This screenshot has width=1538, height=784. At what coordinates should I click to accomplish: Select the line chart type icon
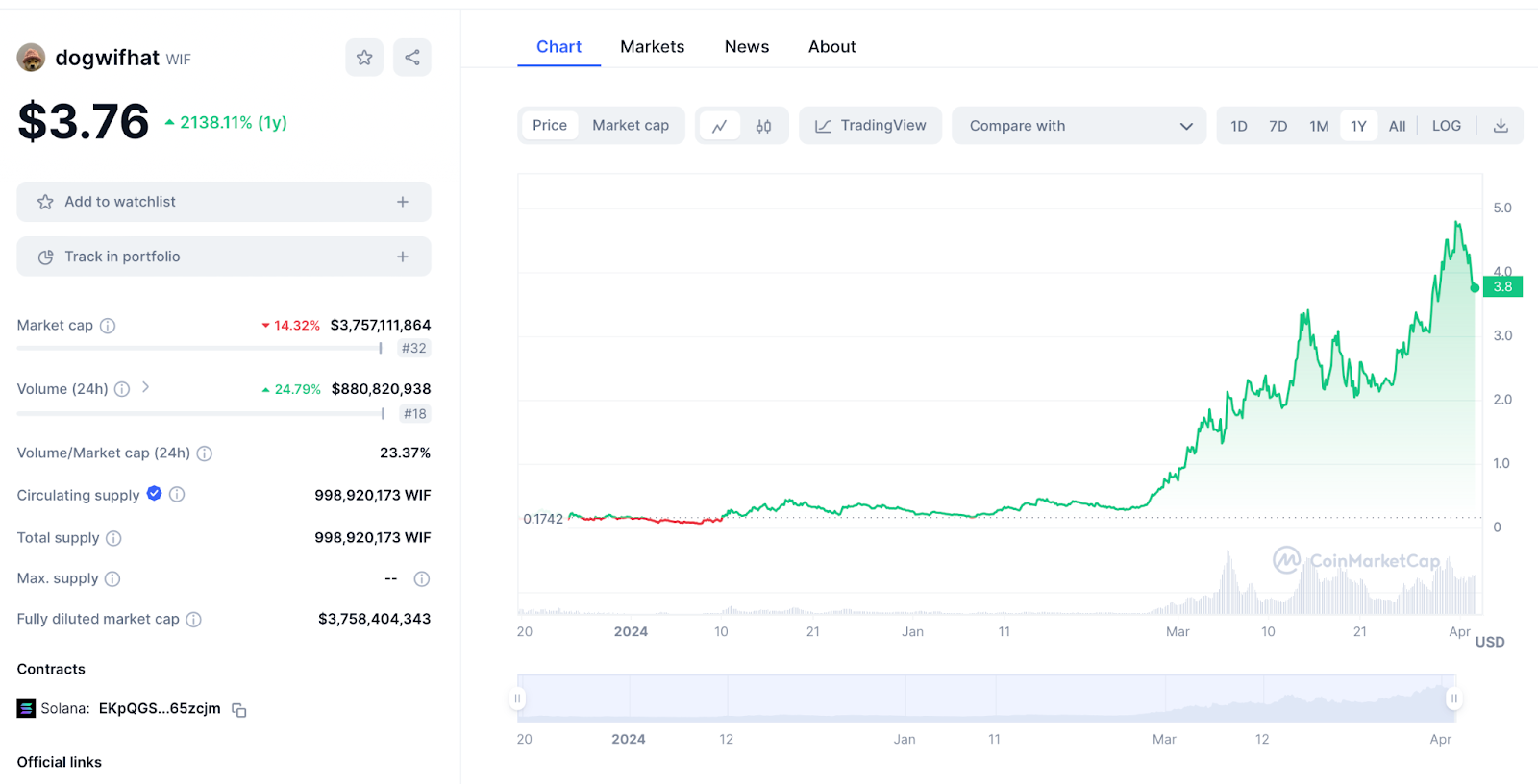[719, 126]
